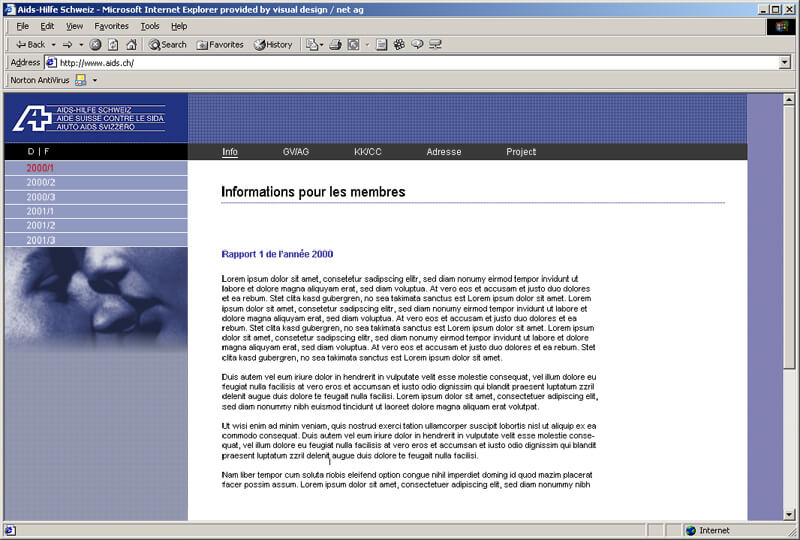The width and height of the screenshot is (800, 540).
Task: Select the KK/CC navigation tab
Action: (368, 152)
